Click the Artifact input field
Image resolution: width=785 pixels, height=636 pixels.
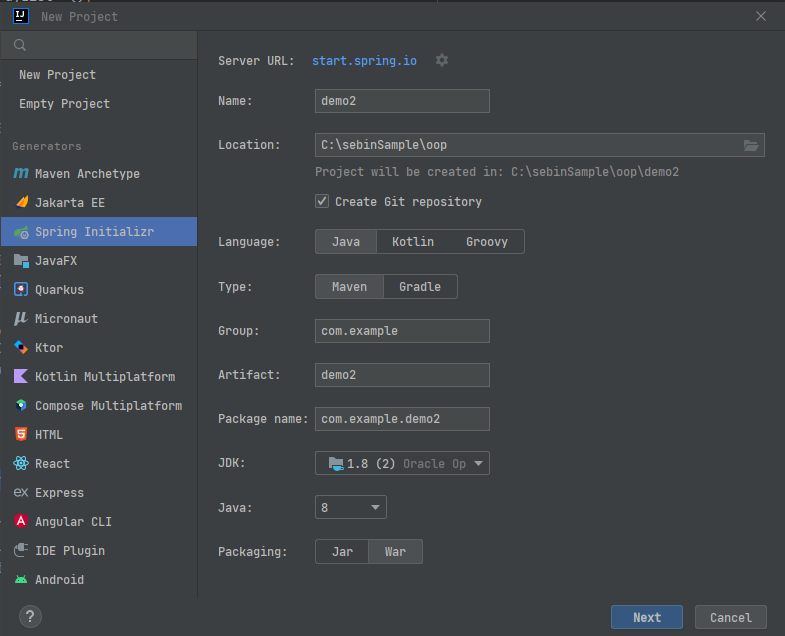click(402, 375)
